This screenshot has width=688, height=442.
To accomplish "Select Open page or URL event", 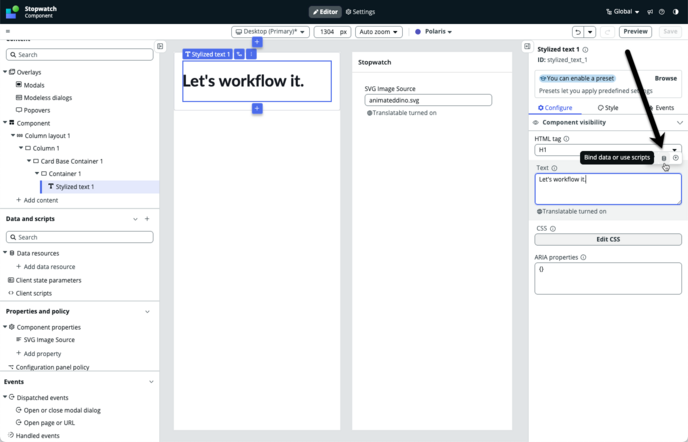I will (x=45, y=423).
